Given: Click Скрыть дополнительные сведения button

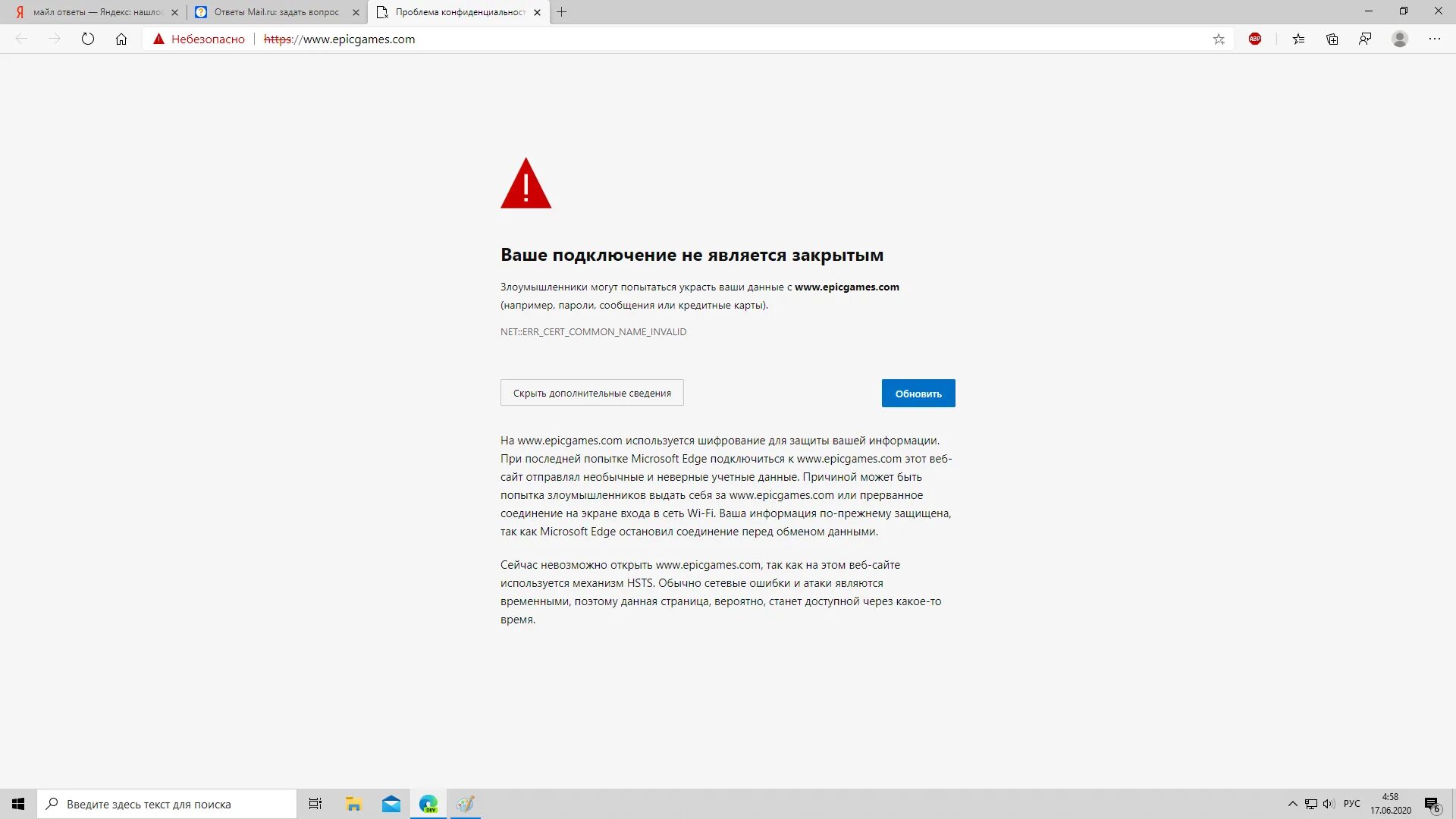Looking at the screenshot, I should pyautogui.click(x=592, y=393).
